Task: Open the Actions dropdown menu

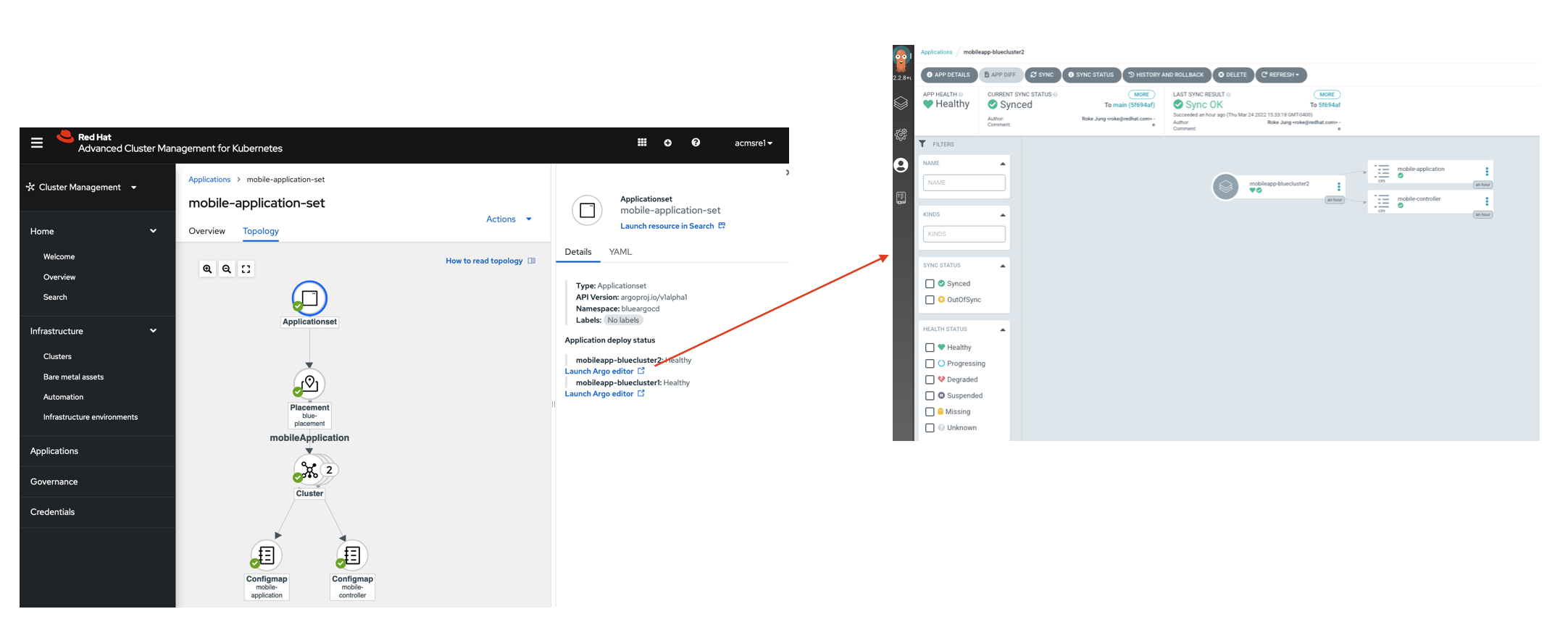Action: 509,219
